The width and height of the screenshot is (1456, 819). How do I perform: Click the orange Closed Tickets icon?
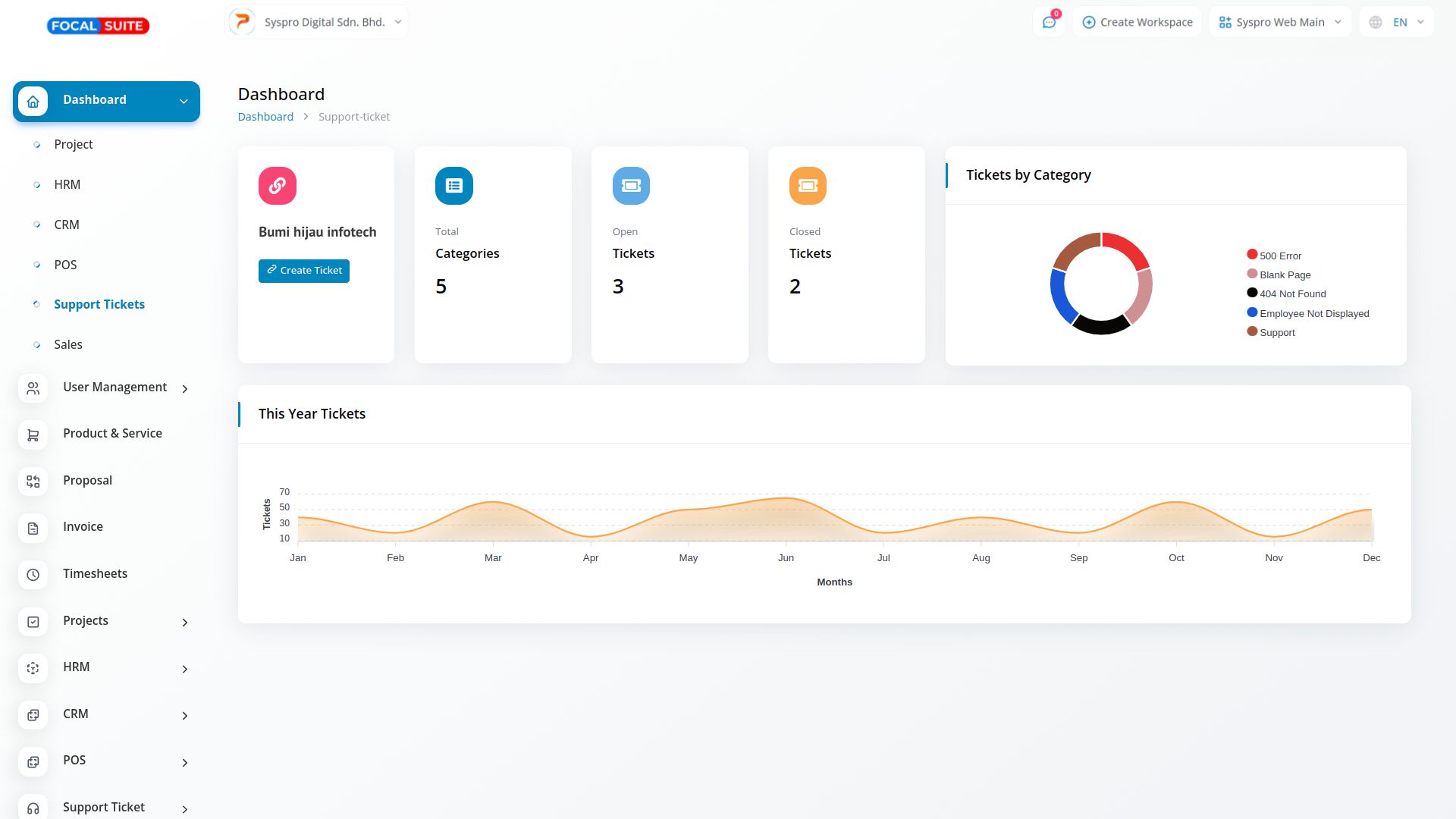tap(808, 186)
